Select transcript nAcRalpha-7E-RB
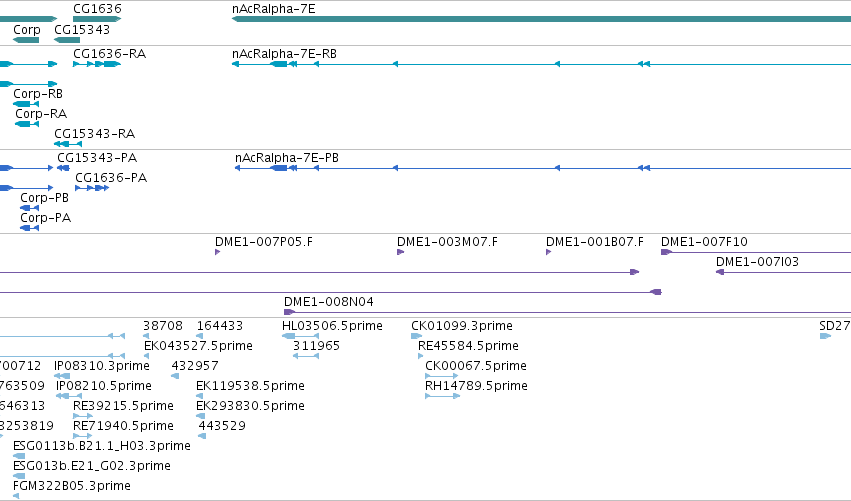 point(284,54)
